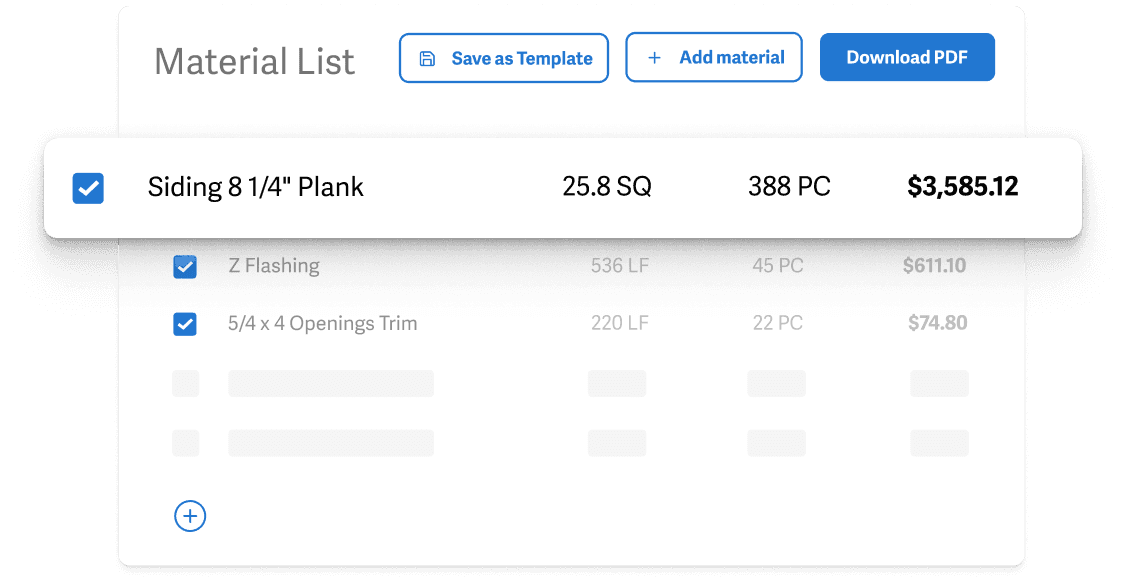The image size is (1127, 580).
Task: Click the plus icon in Add material button
Action: tap(655, 57)
